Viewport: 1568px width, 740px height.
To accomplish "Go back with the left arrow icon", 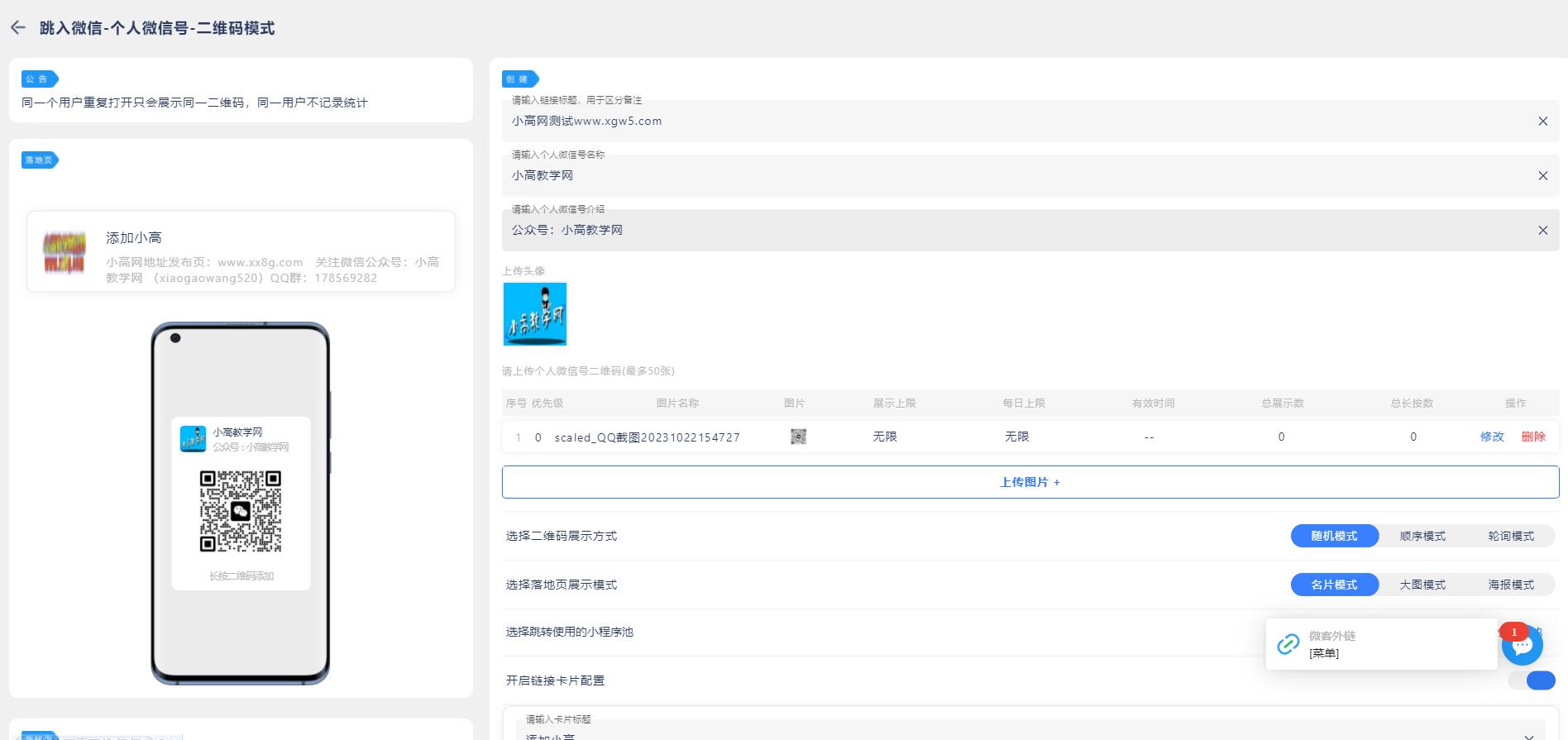I will (x=18, y=27).
